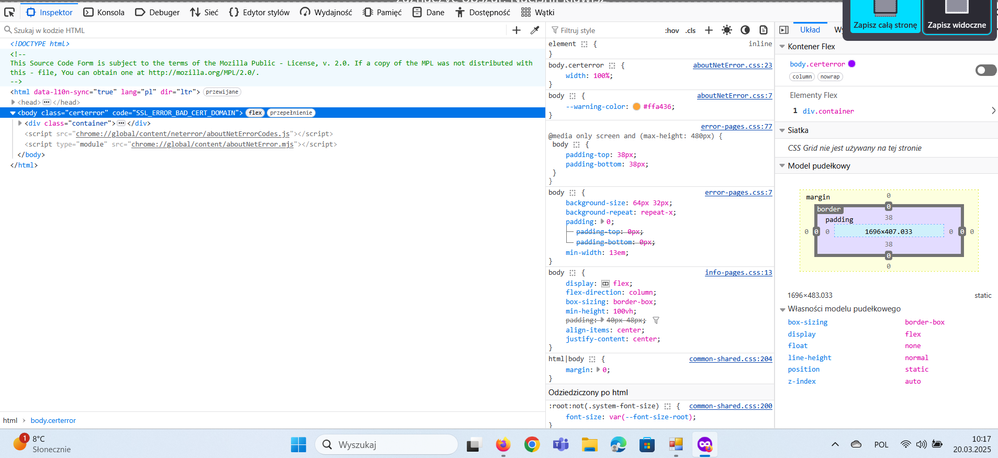Viewport: 998px width, 458px height.
Task: Open the flexbox editor icon beside display
Action: 605,284
